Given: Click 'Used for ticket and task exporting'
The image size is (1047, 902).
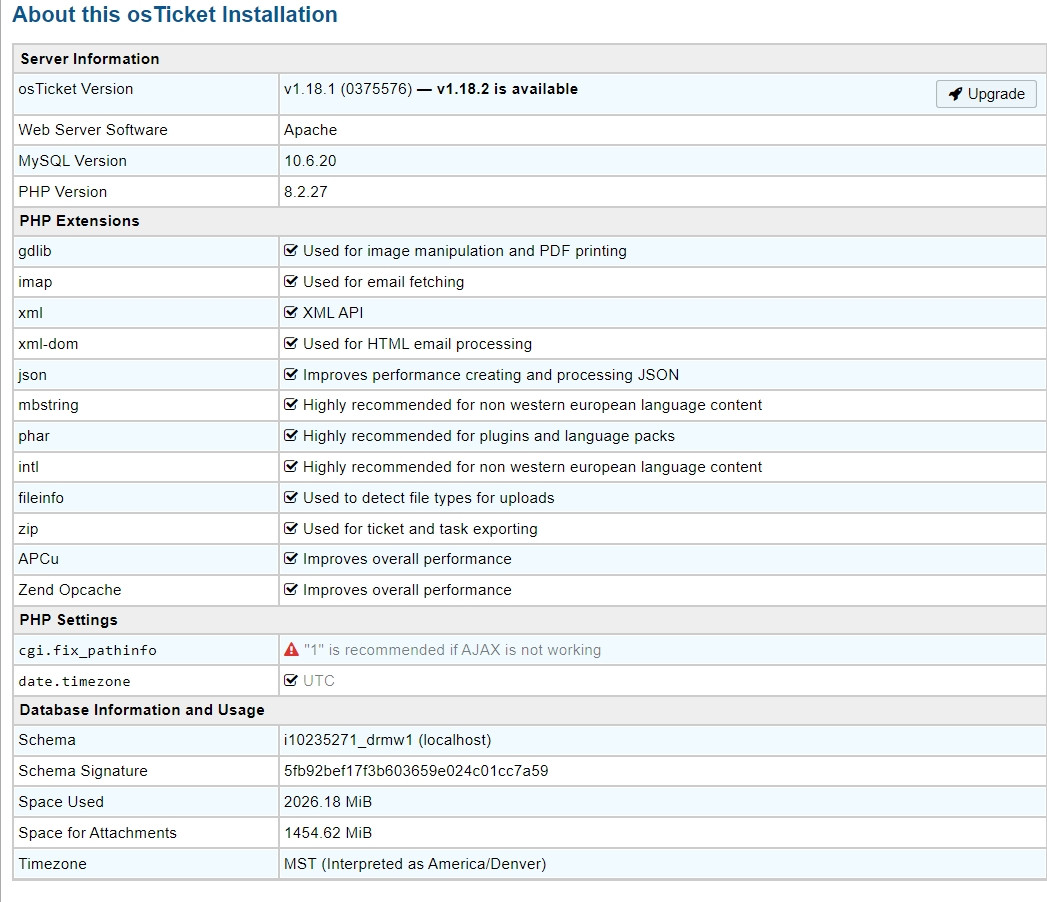Looking at the screenshot, I should pos(420,529).
